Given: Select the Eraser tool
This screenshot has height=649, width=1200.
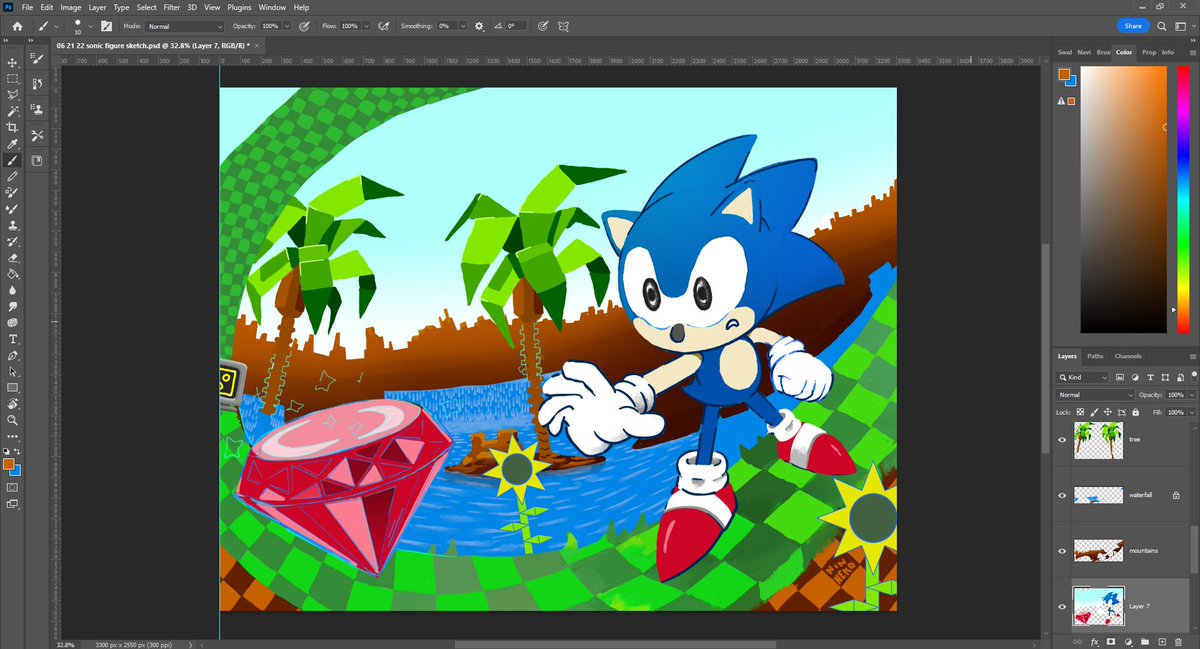Looking at the screenshot, I should pyautogui.click(x=13, y=257).
